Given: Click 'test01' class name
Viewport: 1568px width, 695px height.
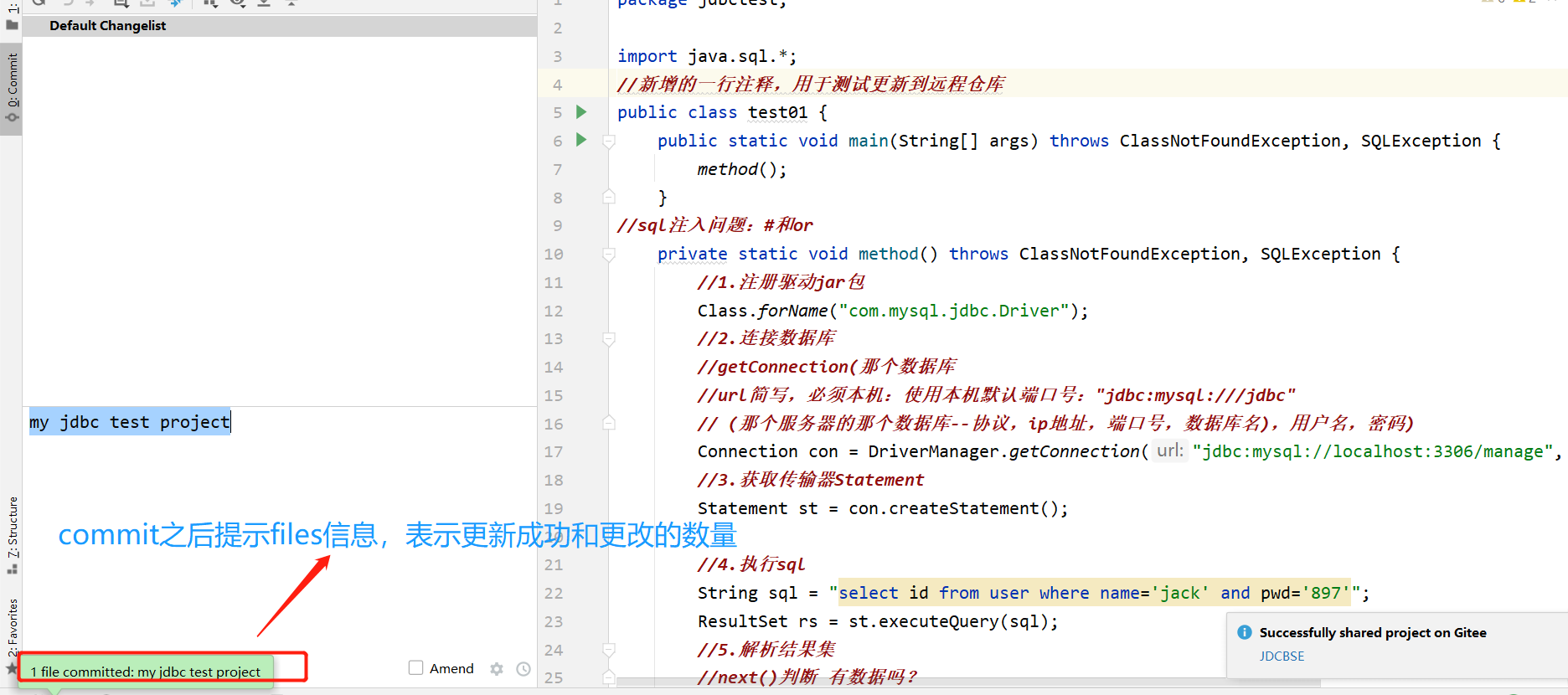Looking at the screenshot, I should pos(777,112).
